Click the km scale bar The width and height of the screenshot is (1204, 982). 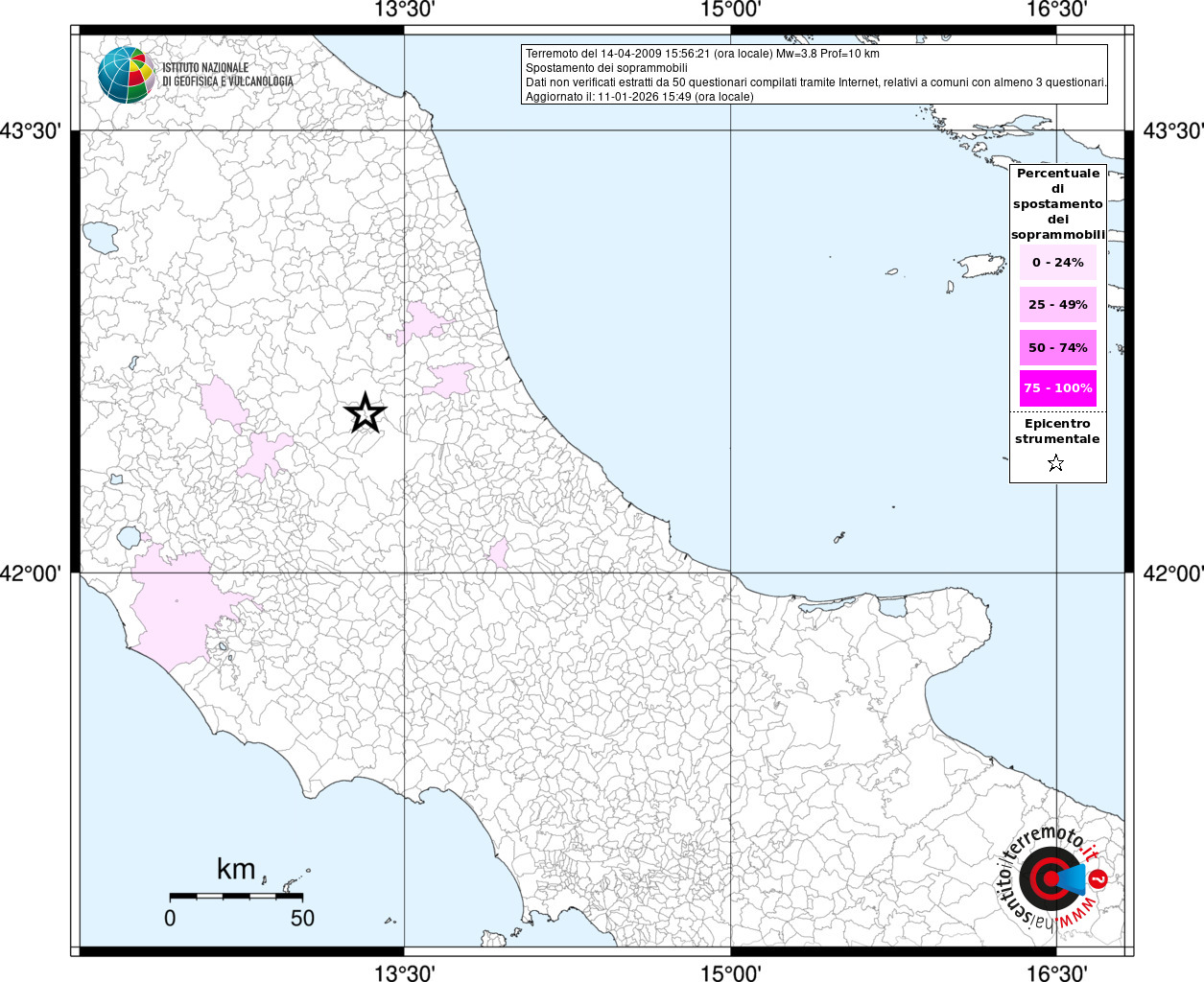pyautogui.click(x=236, y=896)
